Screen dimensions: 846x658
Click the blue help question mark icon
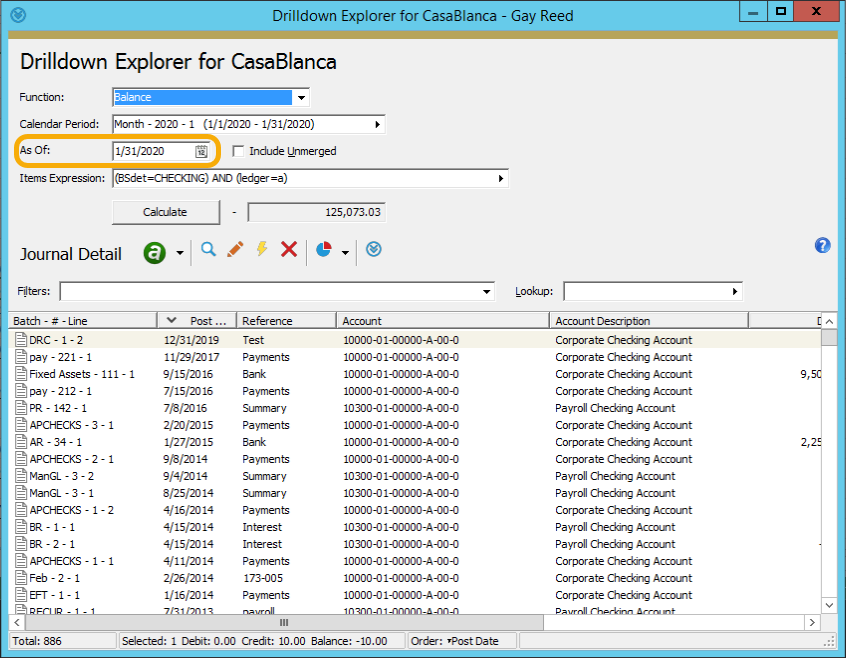823,246
